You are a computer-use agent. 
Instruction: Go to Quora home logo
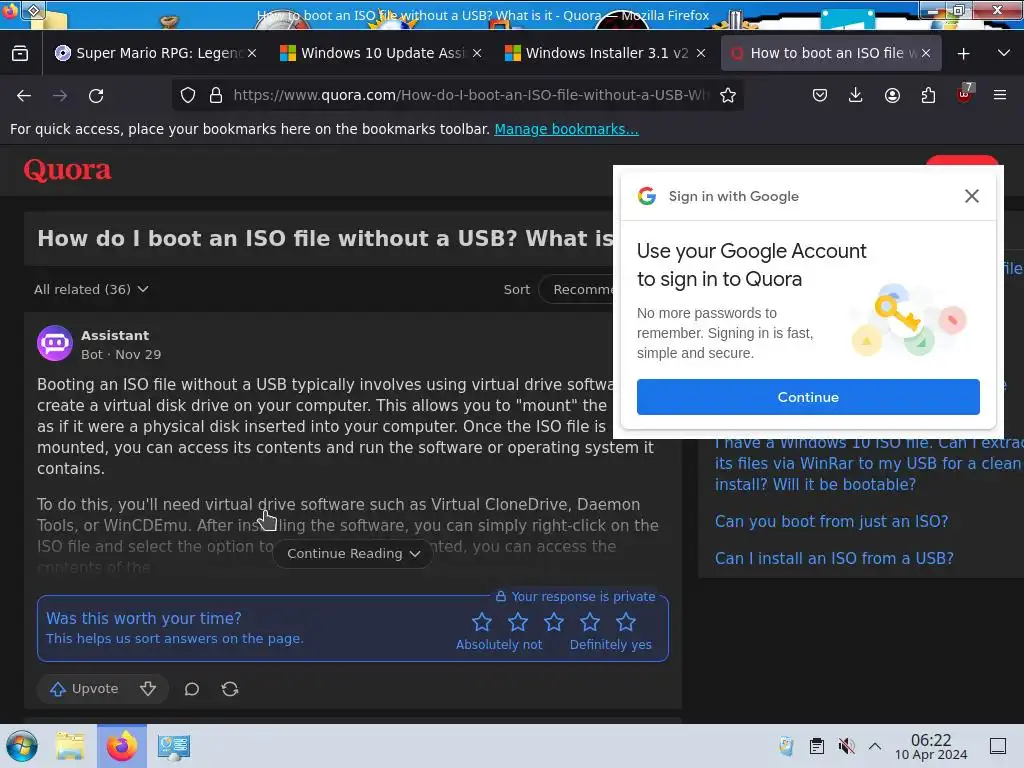click(67, 170)
